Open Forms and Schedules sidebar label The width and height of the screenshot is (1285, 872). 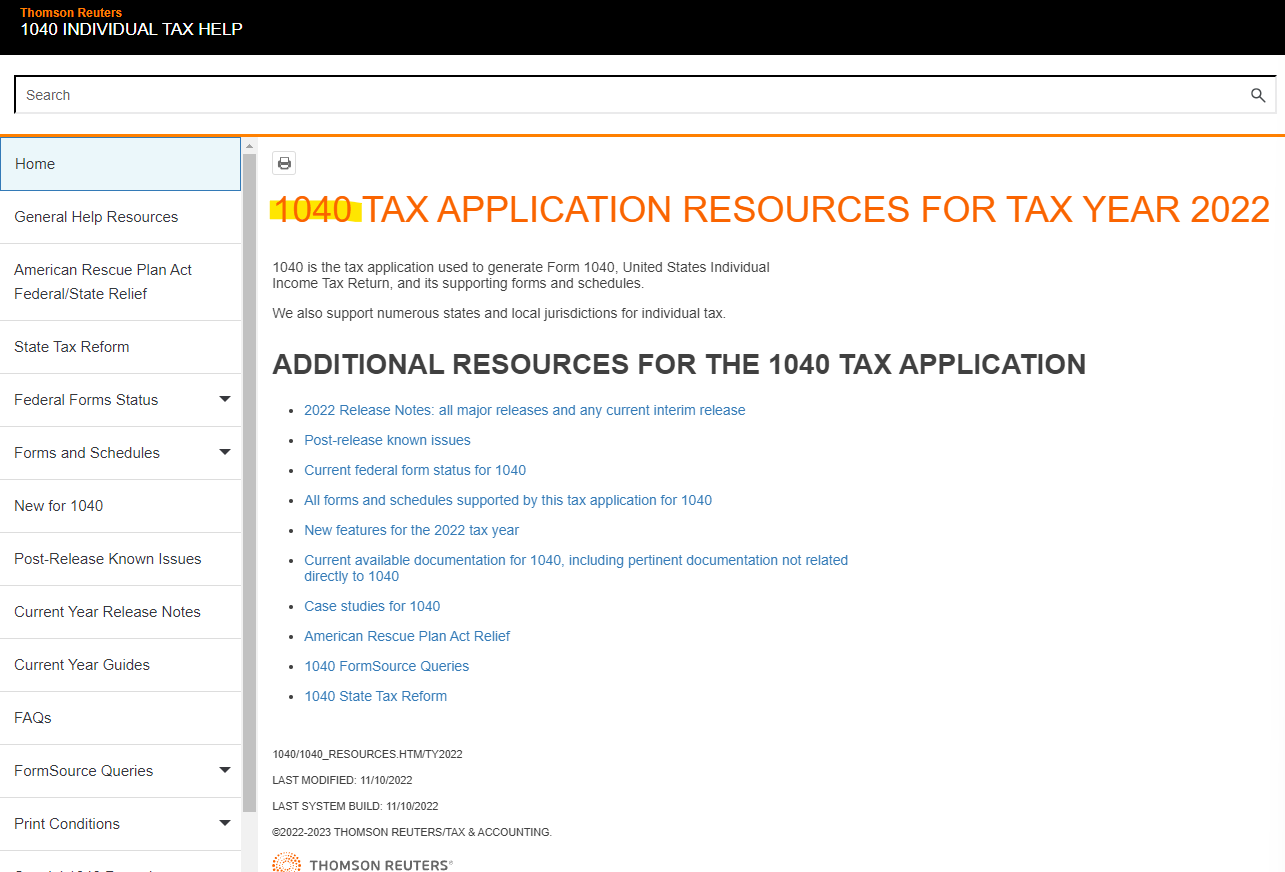tap(87, 453)
